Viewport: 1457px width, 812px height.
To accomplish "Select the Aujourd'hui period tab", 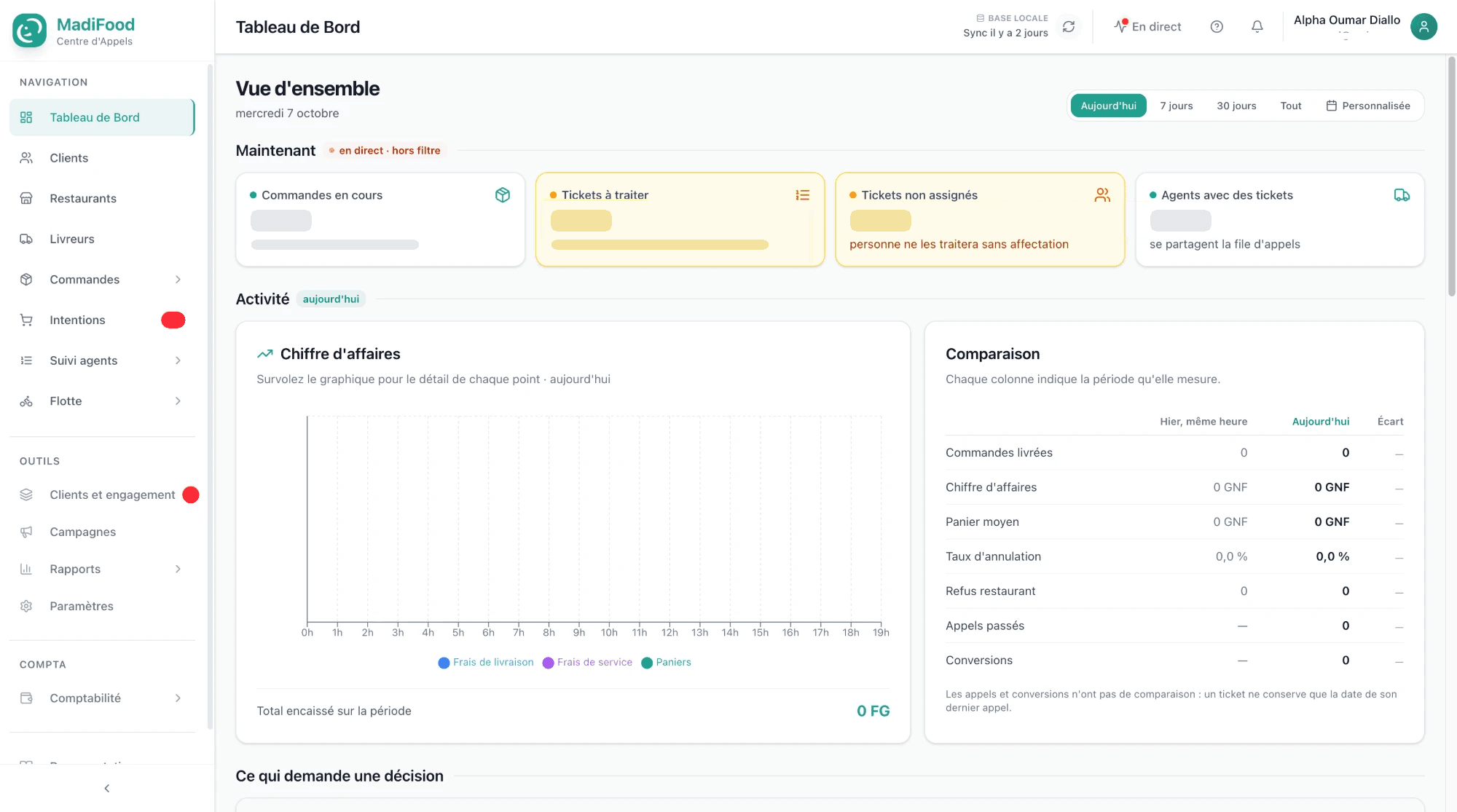I will (x=1108, y=106).
